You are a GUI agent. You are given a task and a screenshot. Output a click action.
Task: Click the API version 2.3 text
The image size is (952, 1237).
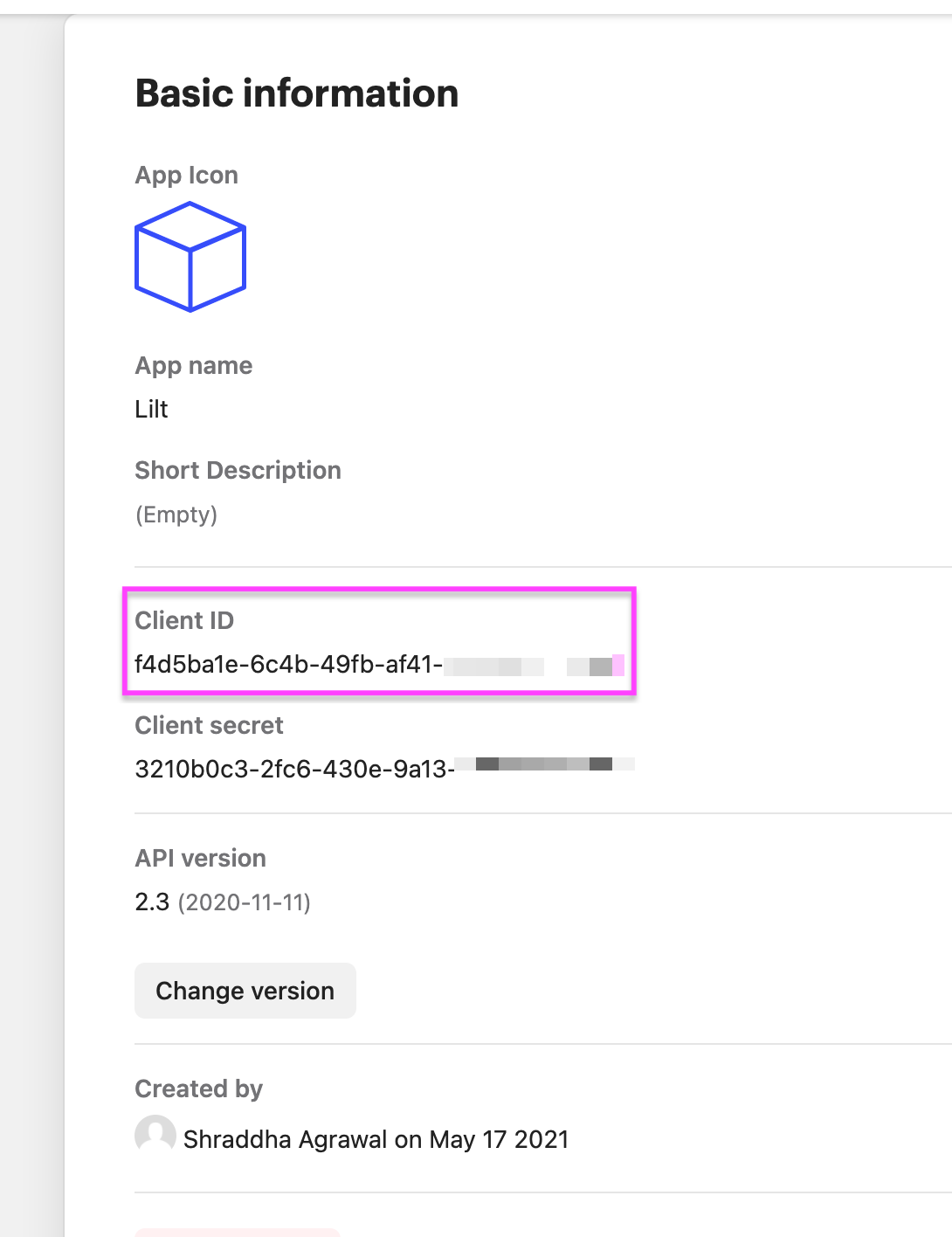click(152, 902)
